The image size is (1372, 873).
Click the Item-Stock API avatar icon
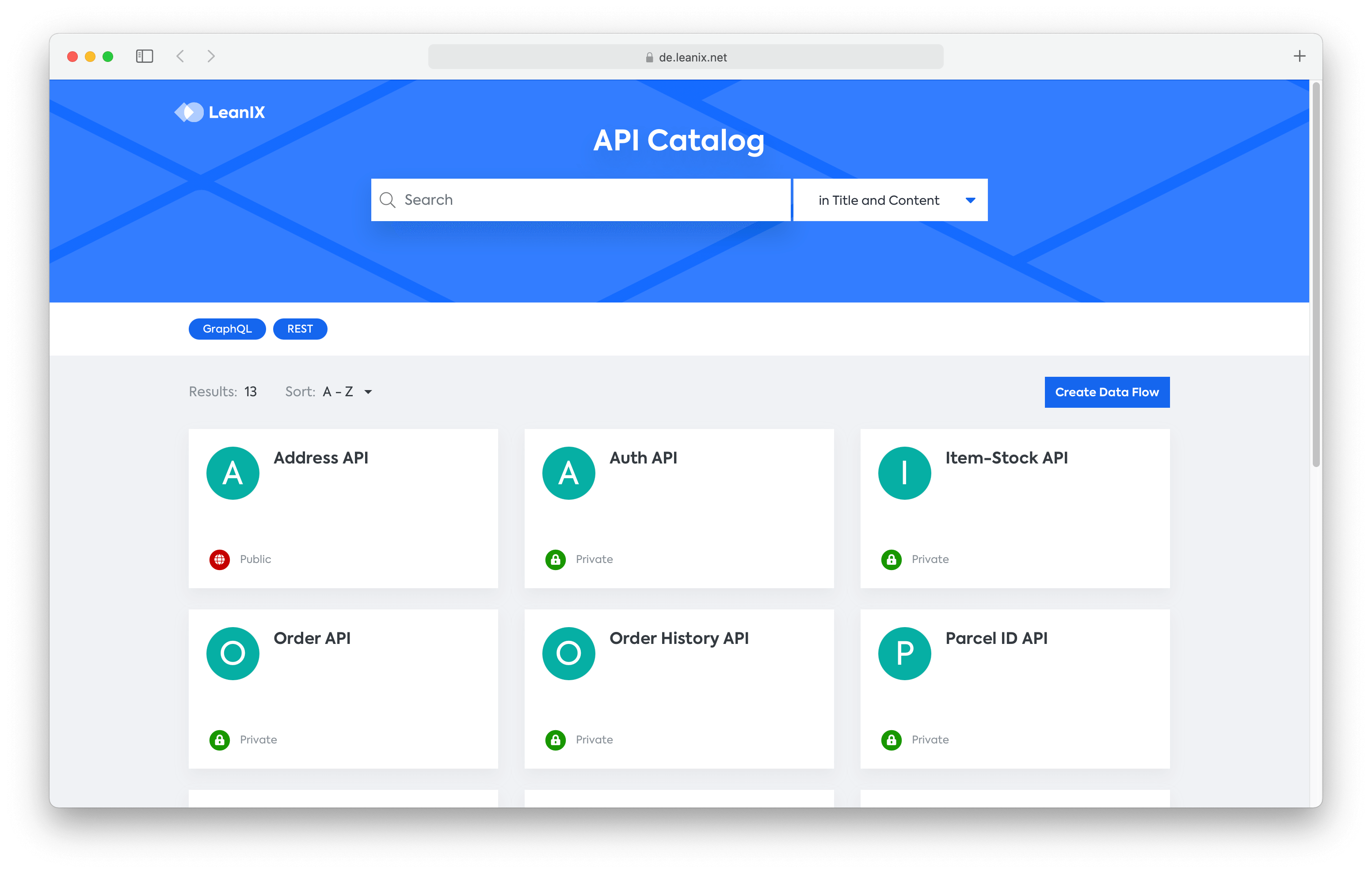904,473
